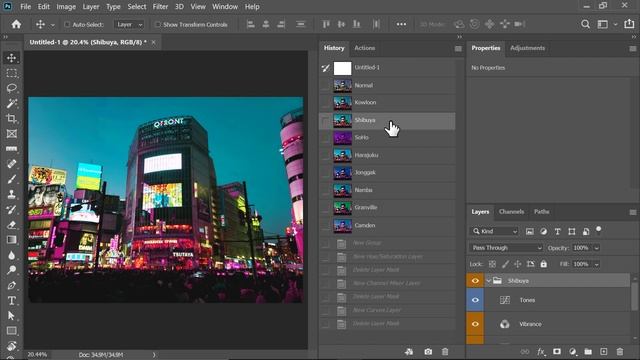Open Layers panel menu
This screenshot has height=360, width=640.
click(633, 212)
